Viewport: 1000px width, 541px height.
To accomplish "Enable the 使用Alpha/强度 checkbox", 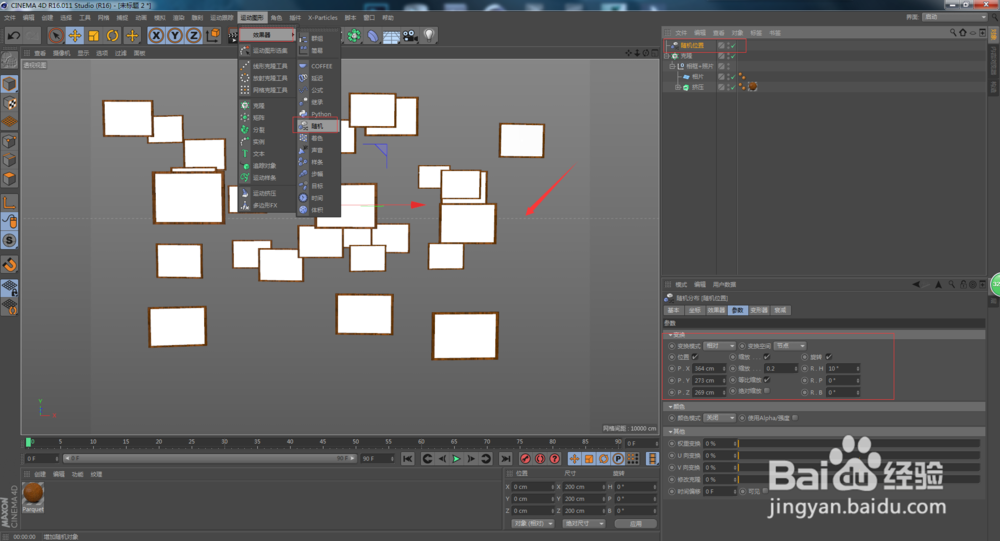I will click(x=795, y=418).
